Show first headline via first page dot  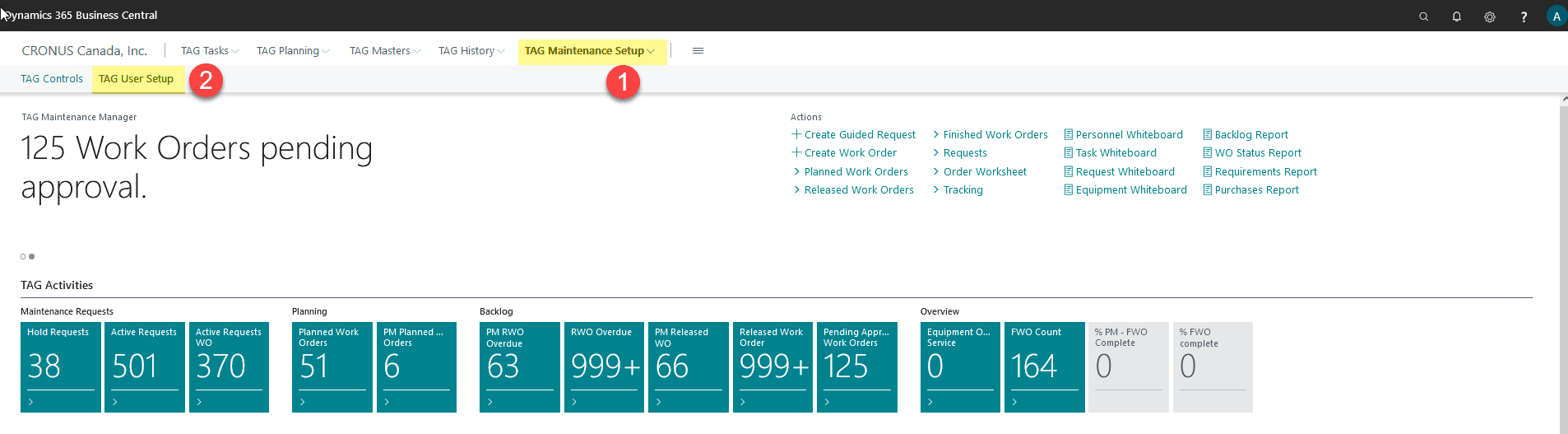[x=23, y=256]
